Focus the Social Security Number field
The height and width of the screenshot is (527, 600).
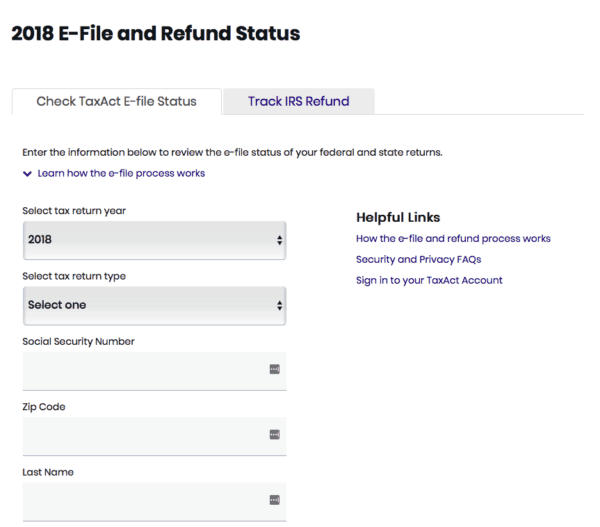point(155,371)
